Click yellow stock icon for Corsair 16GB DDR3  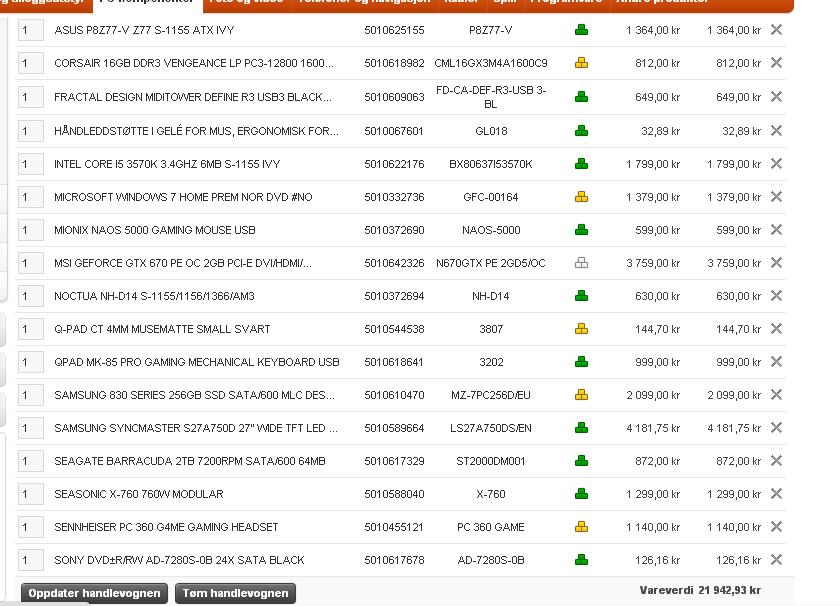(581, 63)
